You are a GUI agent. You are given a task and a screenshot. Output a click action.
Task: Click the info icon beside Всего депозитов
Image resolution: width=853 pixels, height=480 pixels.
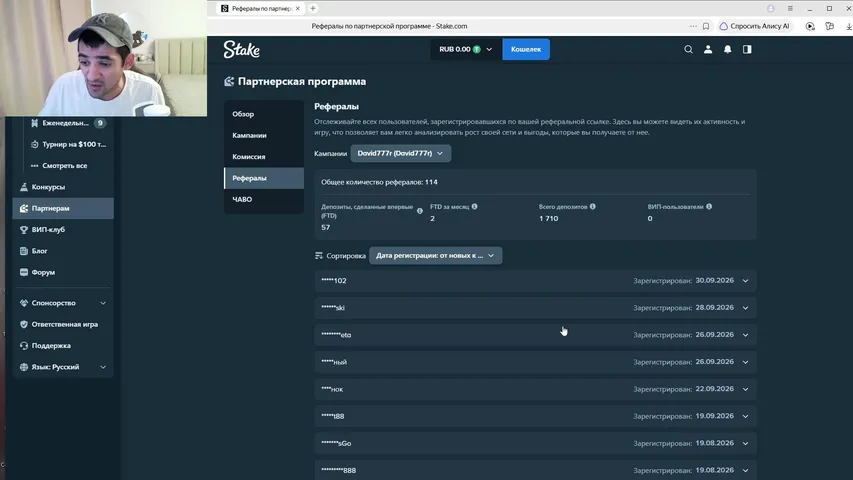click(592, 207)
